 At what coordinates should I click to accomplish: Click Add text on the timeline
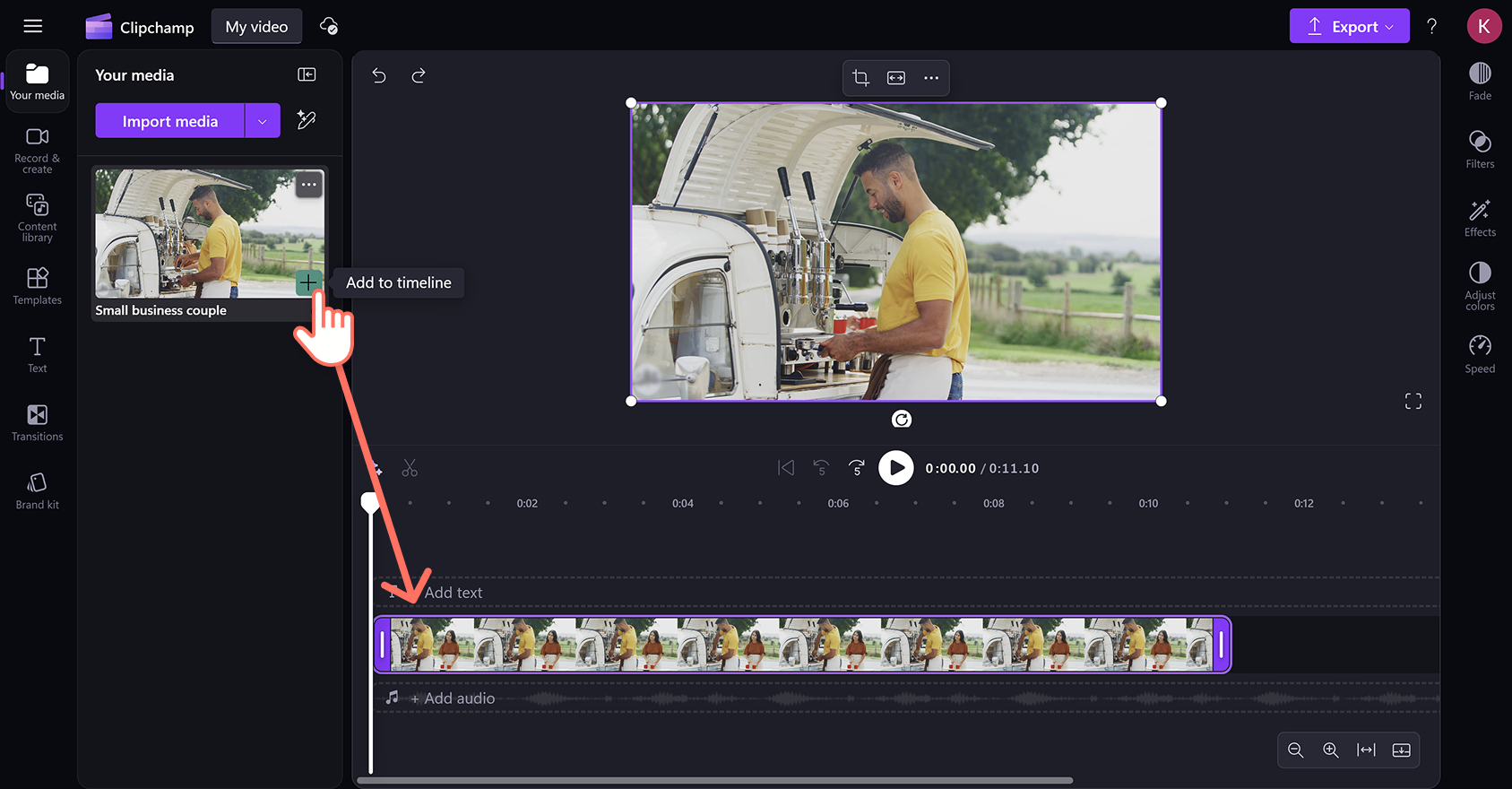click(x=454, y=593)
